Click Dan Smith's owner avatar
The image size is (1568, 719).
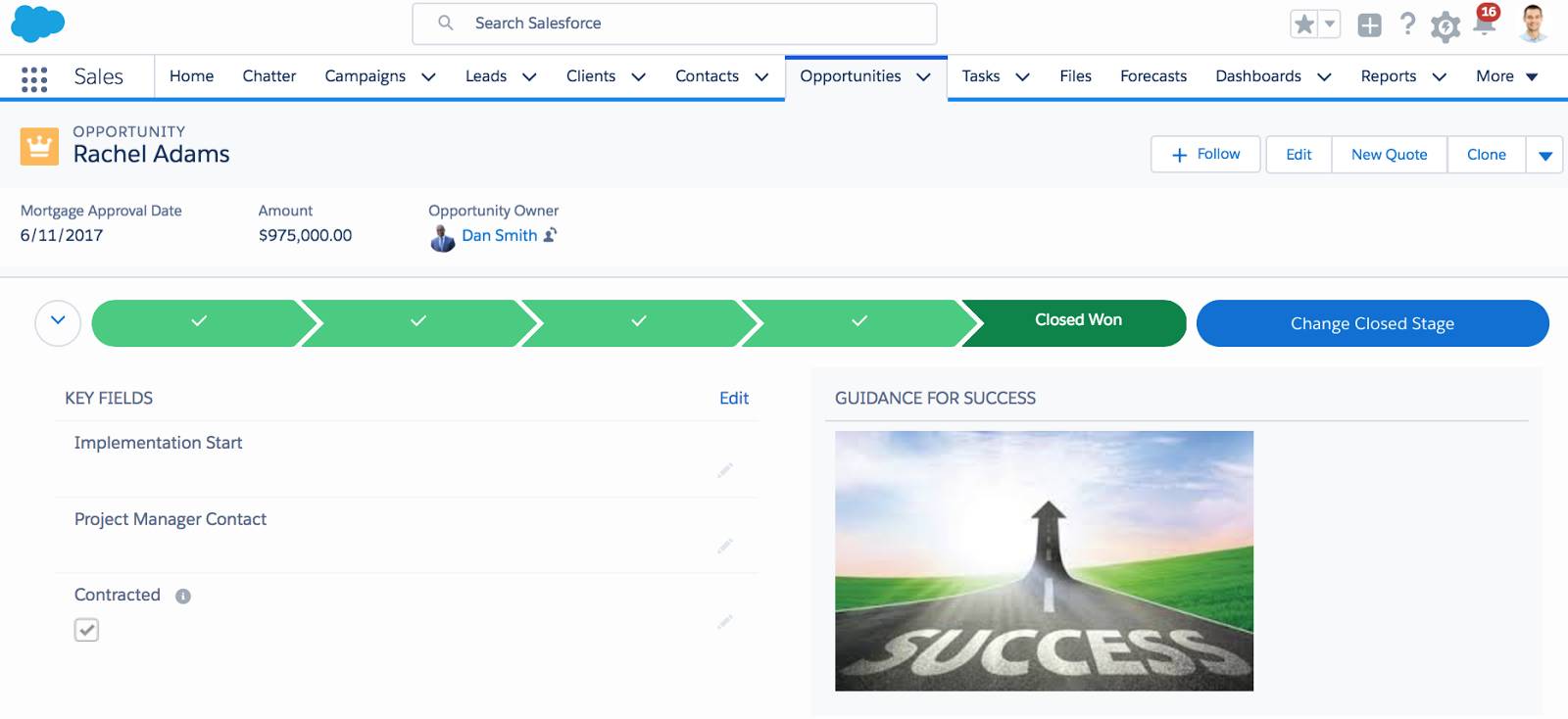(443, 237)
